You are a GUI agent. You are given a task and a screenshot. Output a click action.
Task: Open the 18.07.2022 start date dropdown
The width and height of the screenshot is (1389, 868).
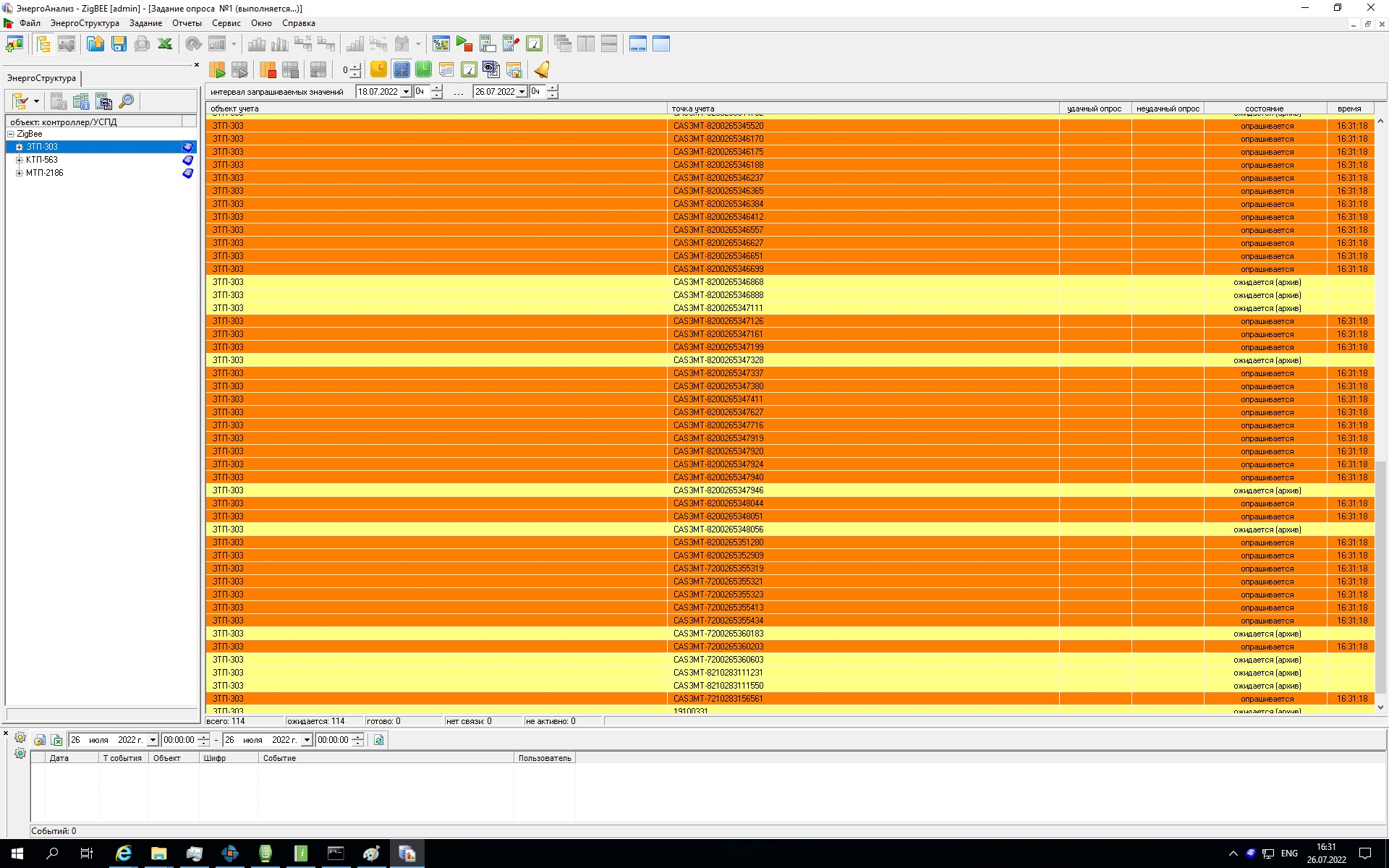(x=406, y=92)
